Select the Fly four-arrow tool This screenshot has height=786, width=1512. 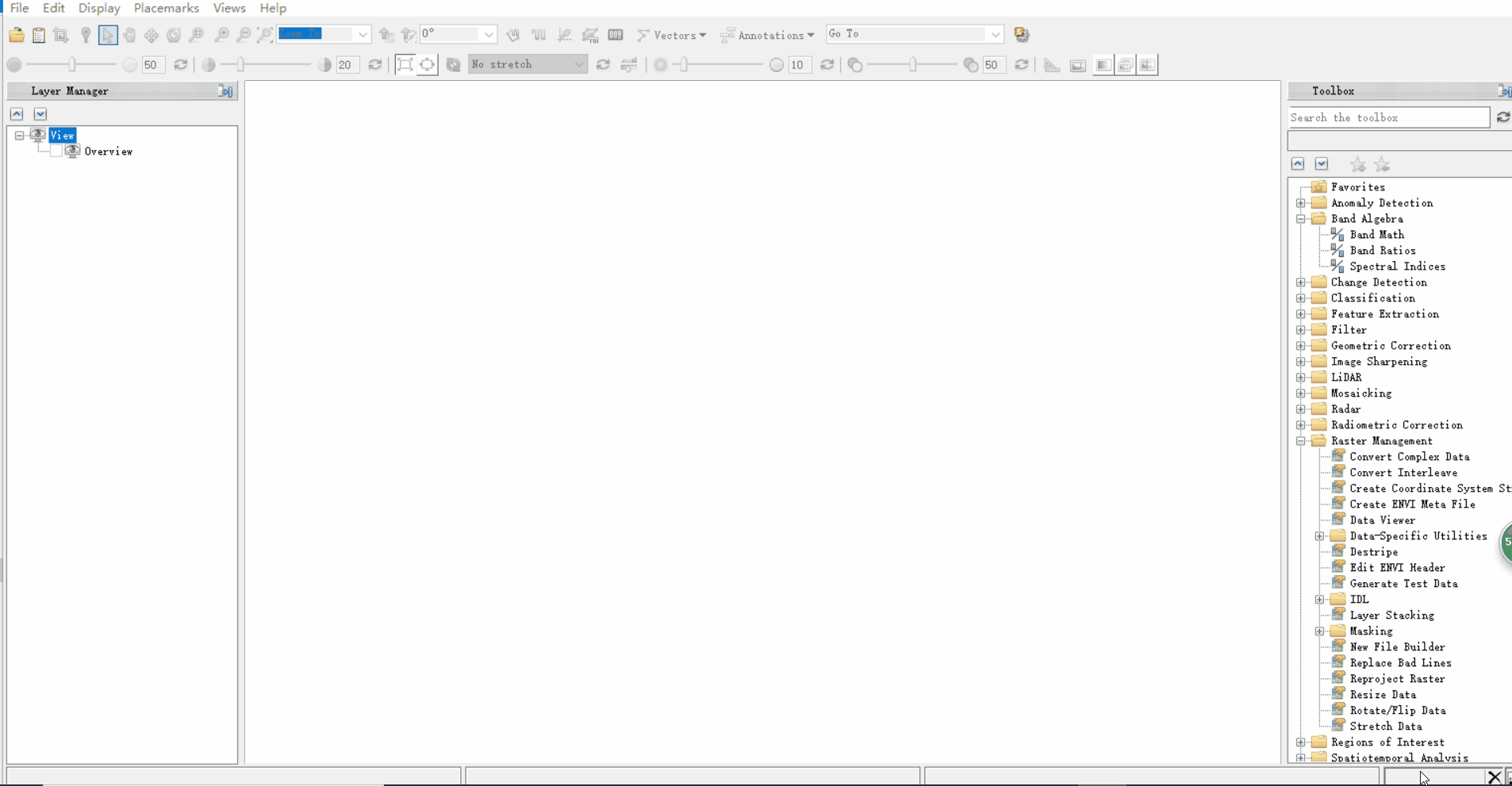[152, 35]
